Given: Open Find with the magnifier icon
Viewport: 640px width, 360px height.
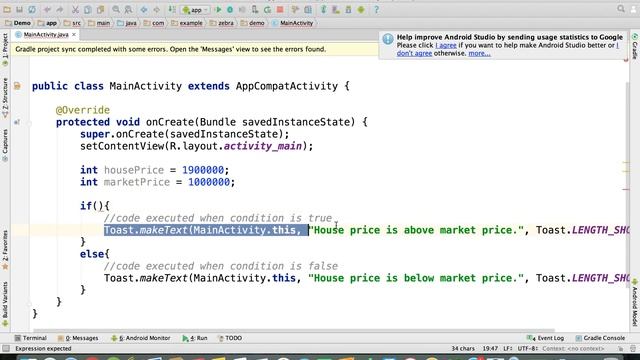Looking at the screenshot, I should [116, 9].
